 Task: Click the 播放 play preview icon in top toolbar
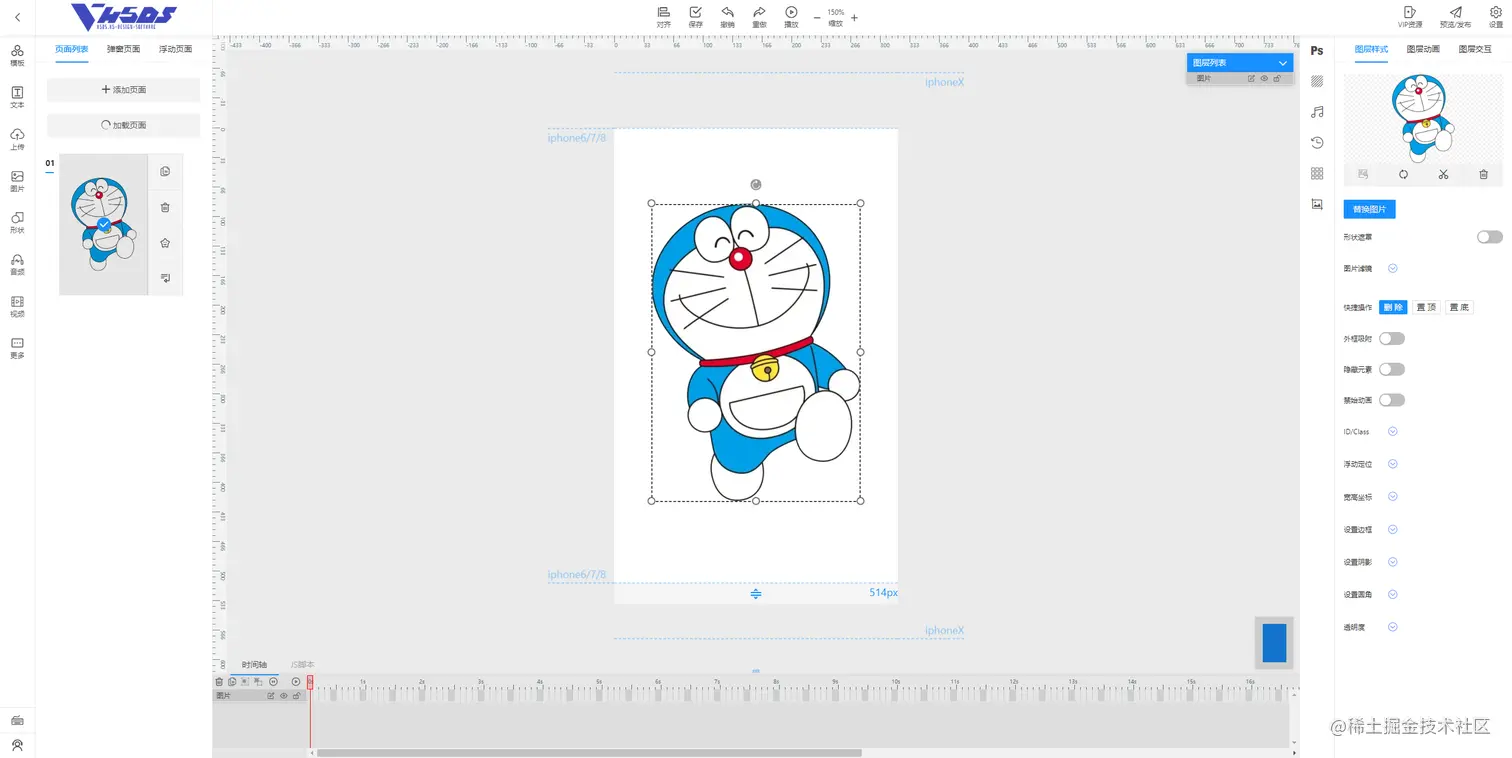click(791, 16)
